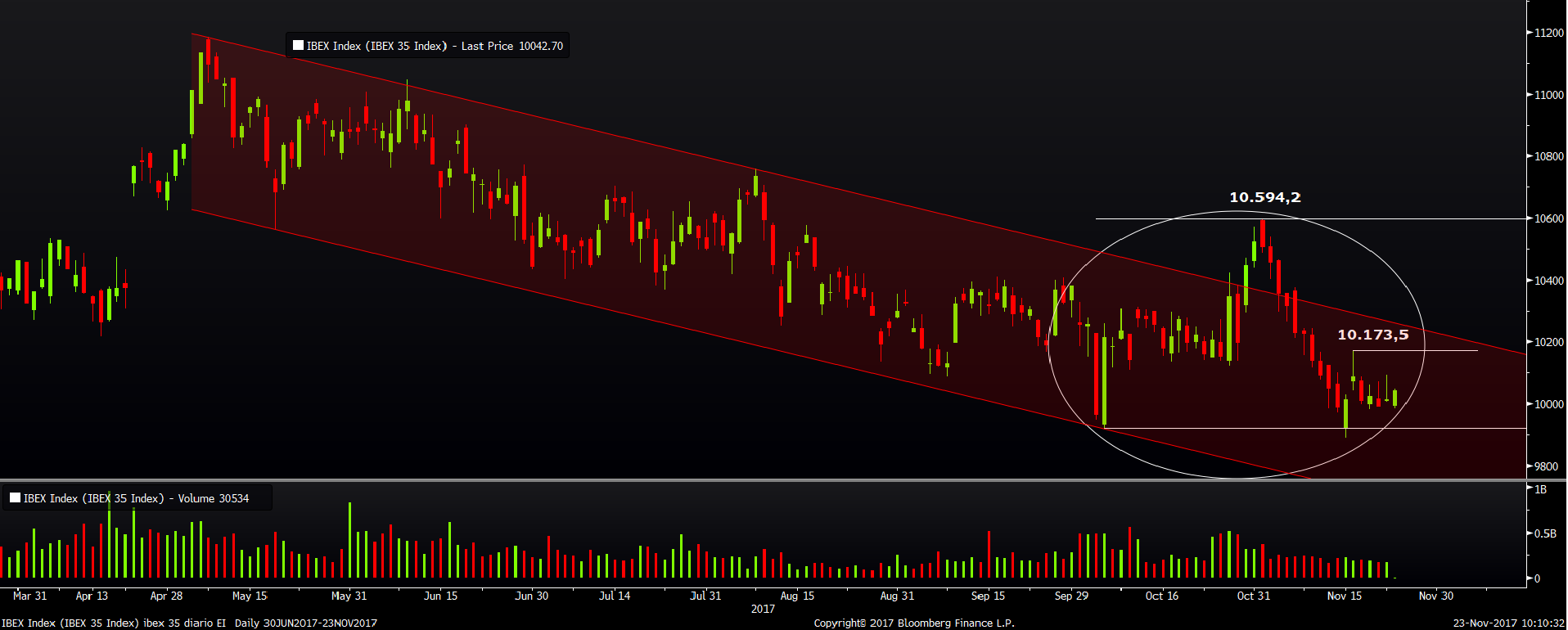Screen dimensions: 1568x630
Task: Click the white Volume legend swatch
Action: (15, 497)
